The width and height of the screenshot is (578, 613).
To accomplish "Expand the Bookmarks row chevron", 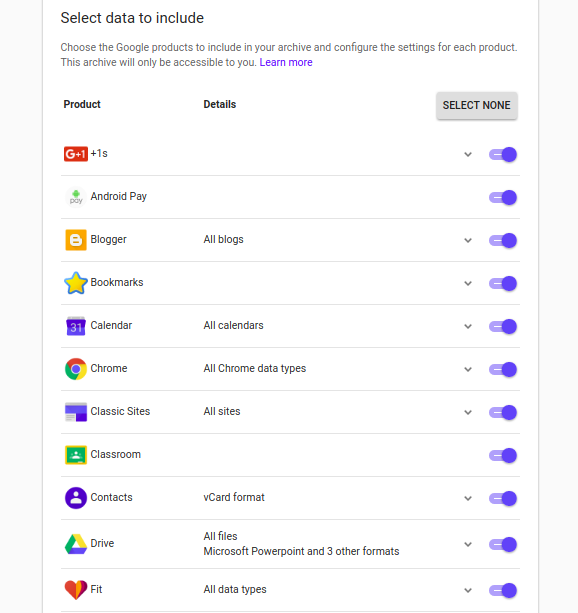I will coord(468,283).
